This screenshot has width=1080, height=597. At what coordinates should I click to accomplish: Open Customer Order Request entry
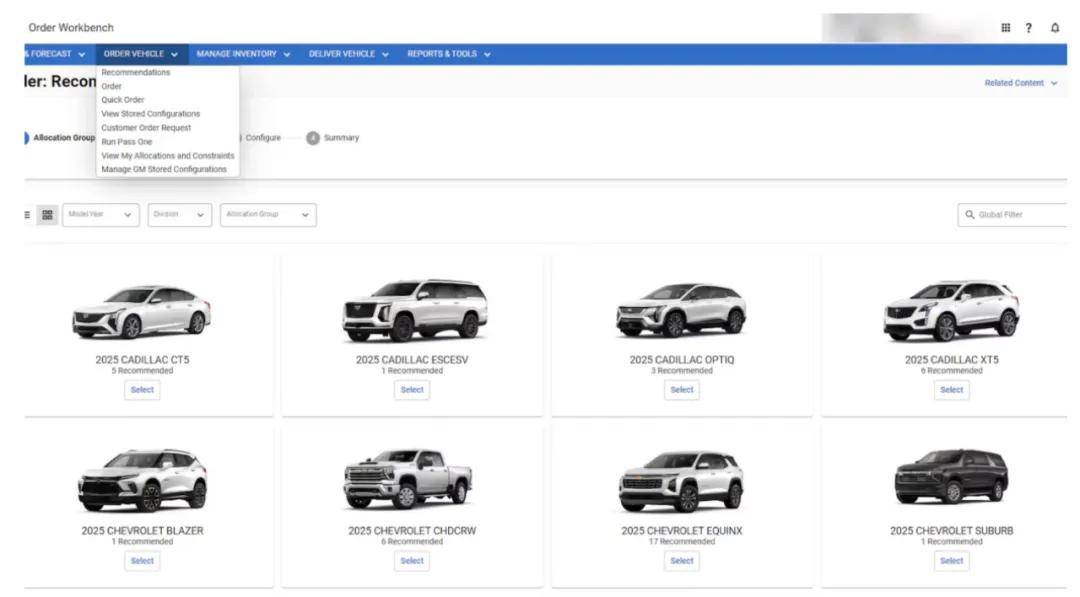146,127
